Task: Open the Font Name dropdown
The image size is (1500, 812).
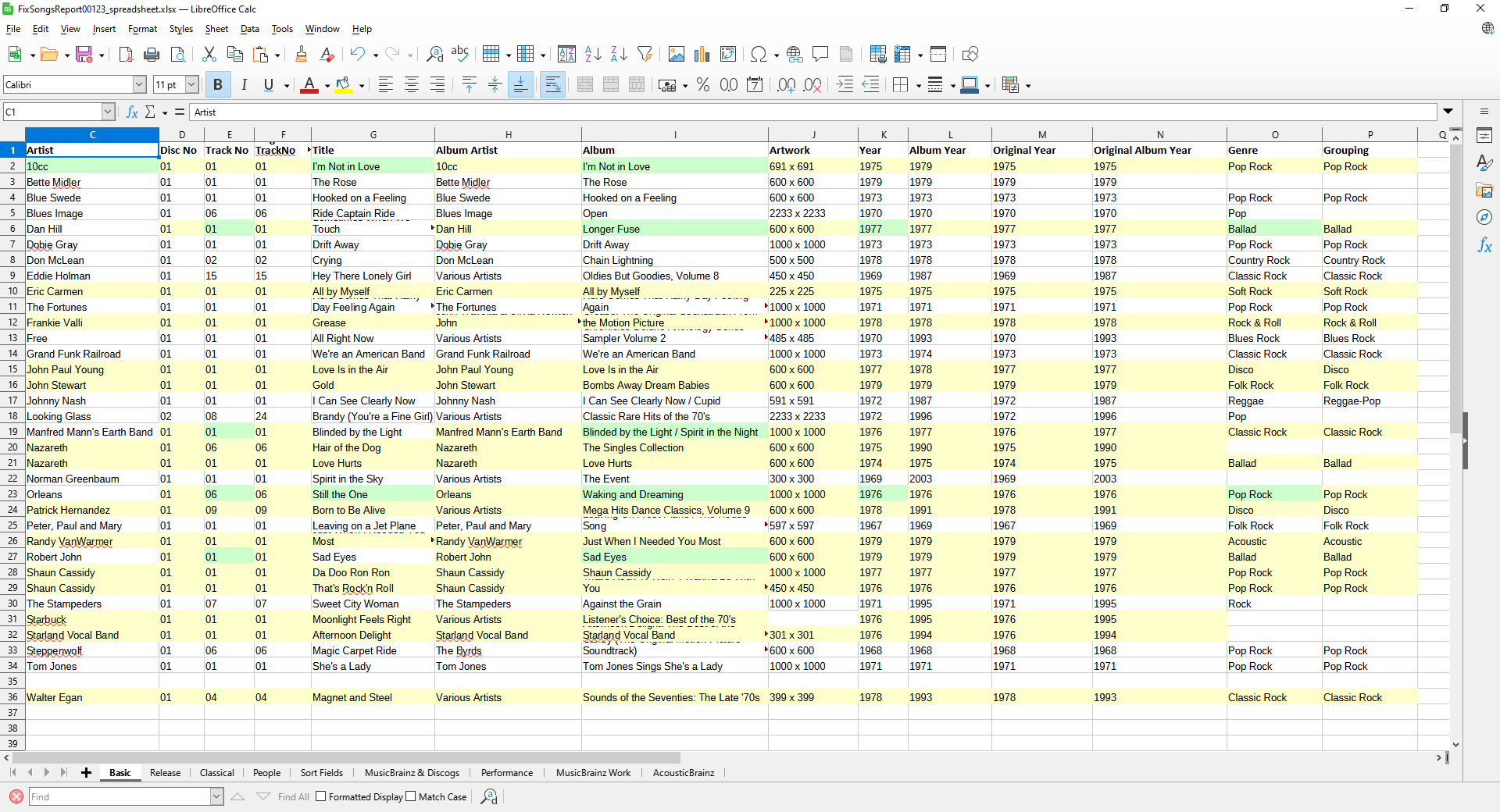Action: click(140, 84)
